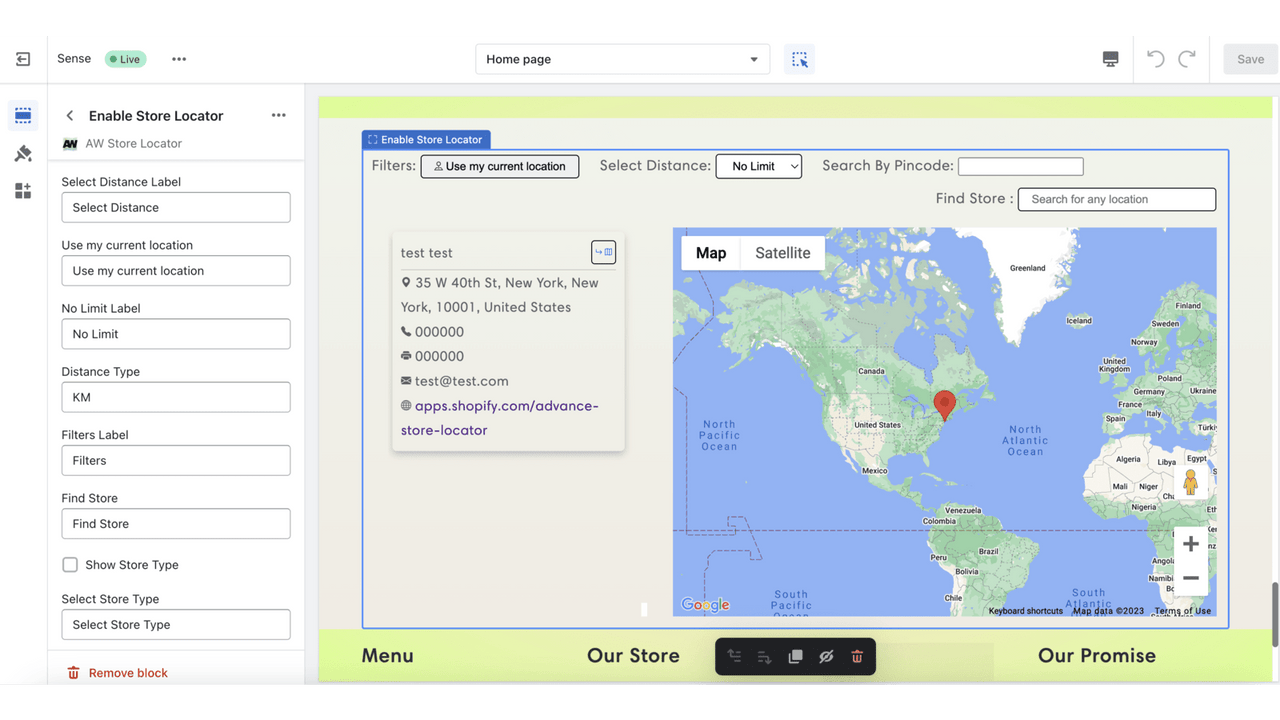Viewport: 1280px width, 720px height.
Task: Open Enable Store Locator options menu
Action: (x=278, y=115)
